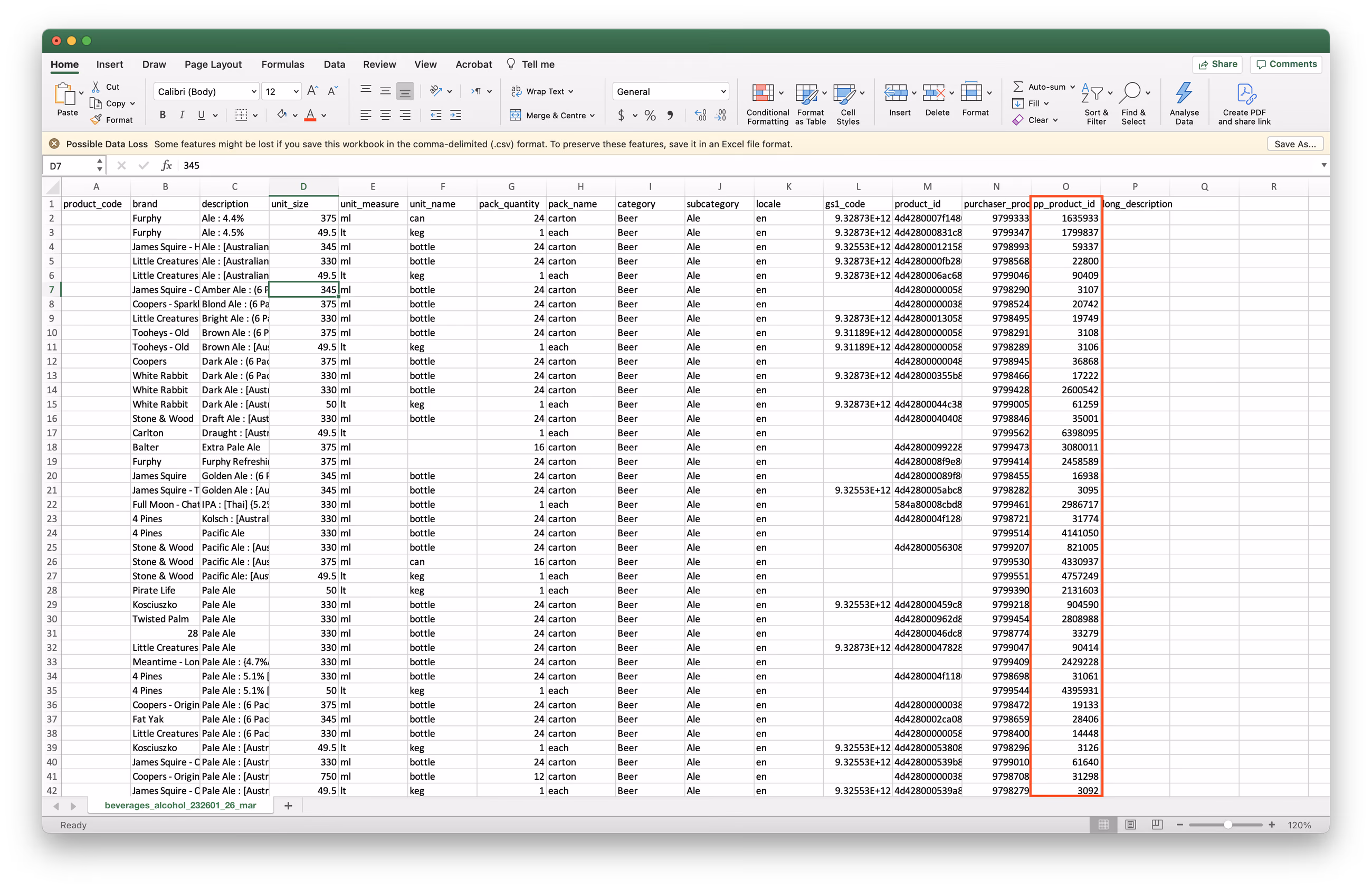Expand the formula bar with the chevron
Viewport: 1372px width, 889px height.
pyautogui.click(x=1324, y=165)
